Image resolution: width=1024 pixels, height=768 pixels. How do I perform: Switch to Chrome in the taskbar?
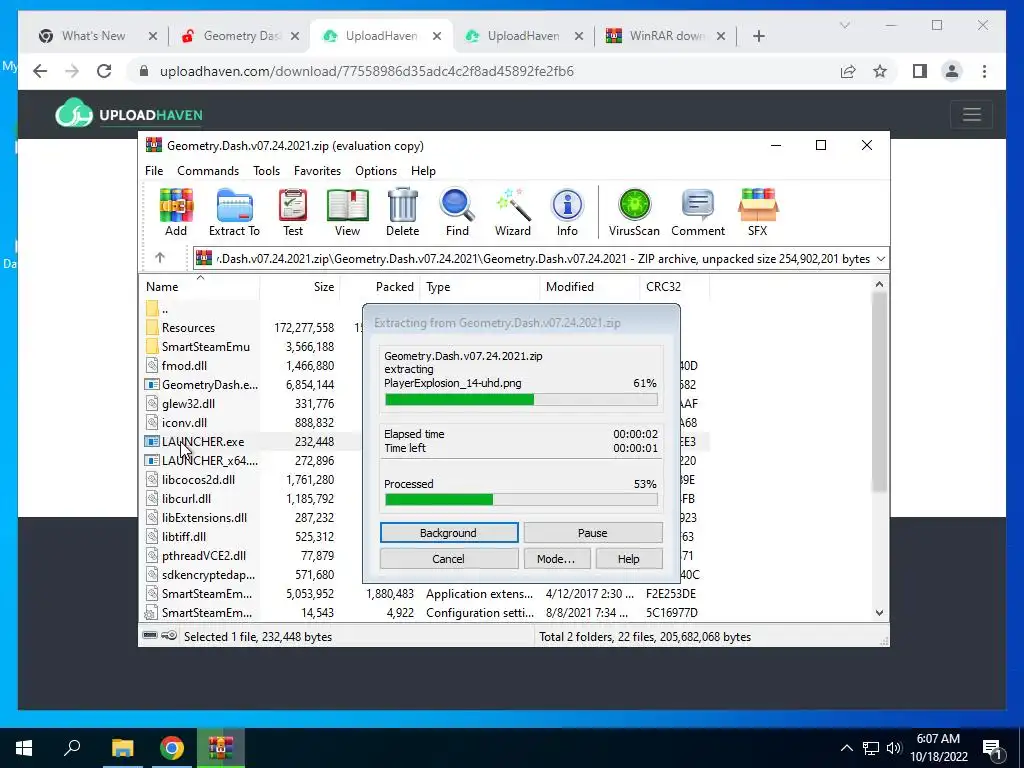(172, 748)
